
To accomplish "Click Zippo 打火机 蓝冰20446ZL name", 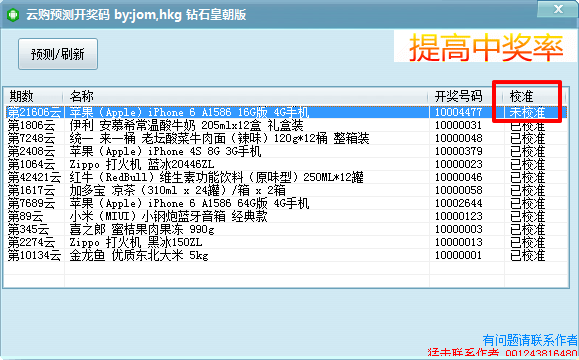I will pyautogui.click(x=142, y=164).
